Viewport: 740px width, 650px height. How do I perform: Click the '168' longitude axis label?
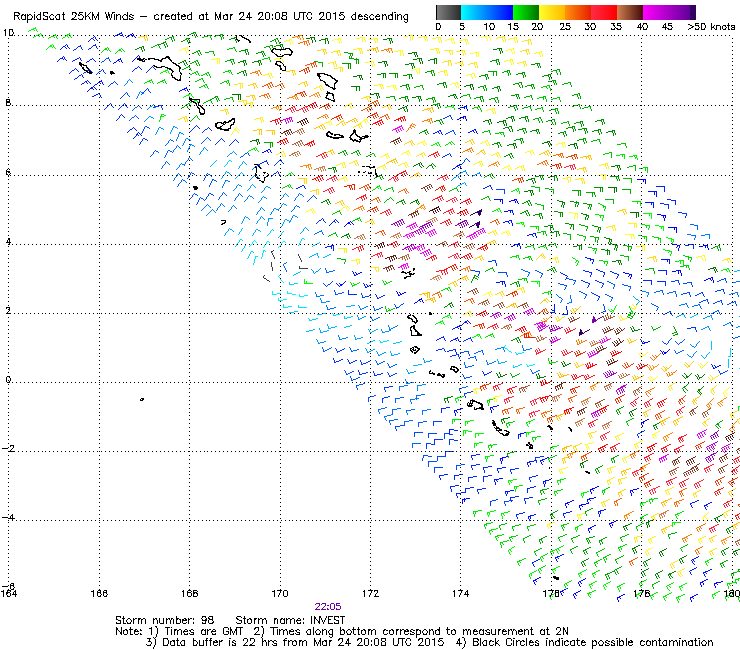[x=190, y=593]
